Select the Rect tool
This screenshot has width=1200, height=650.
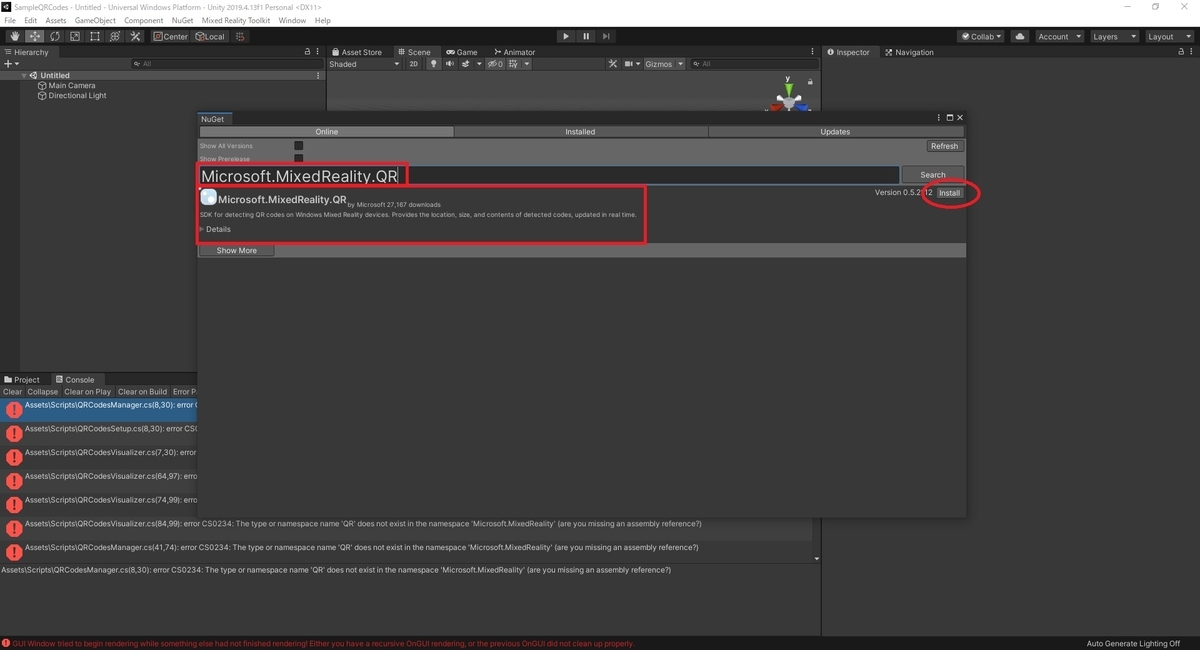tap(95, 36)
